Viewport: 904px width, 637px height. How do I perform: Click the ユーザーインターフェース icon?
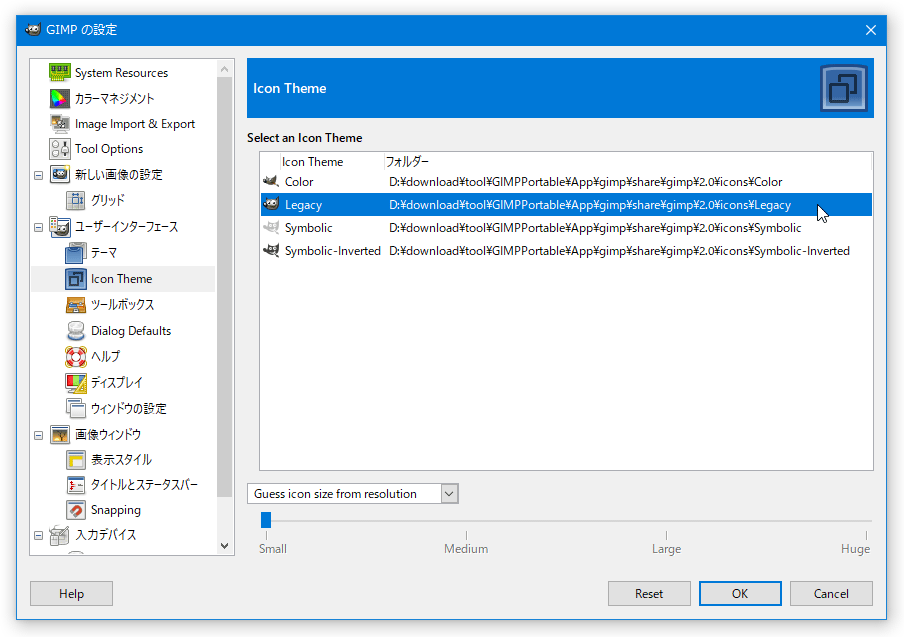point(60,227)
